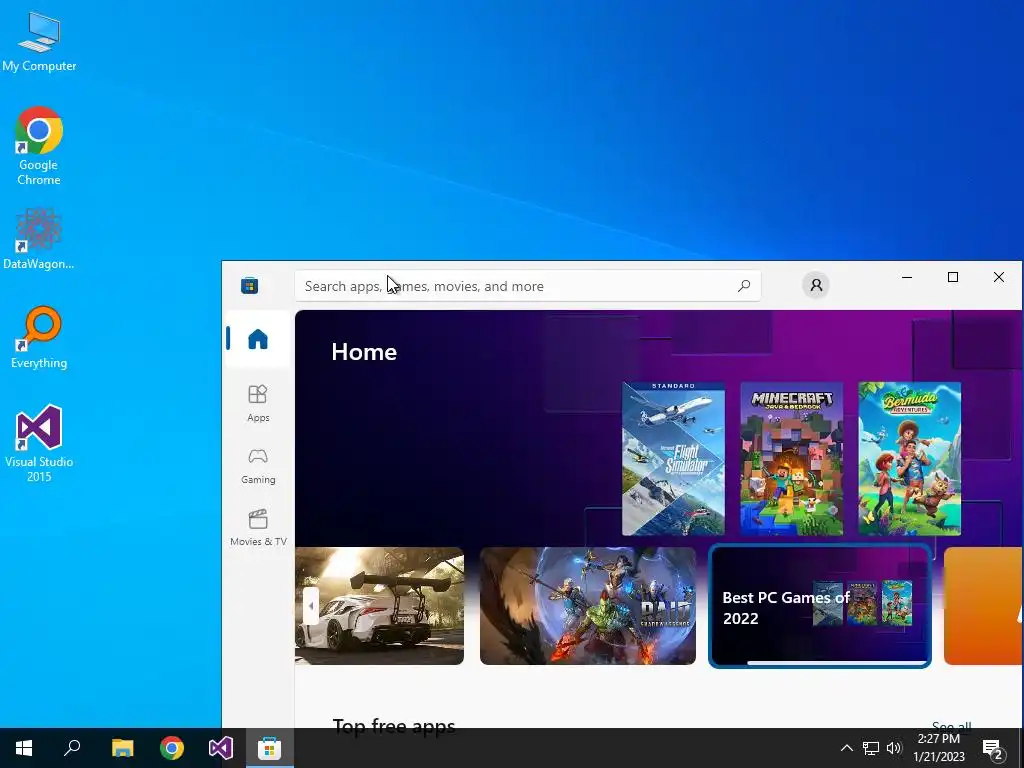
Task: Open the taskbar clock and date
Action: click(938, 748)
